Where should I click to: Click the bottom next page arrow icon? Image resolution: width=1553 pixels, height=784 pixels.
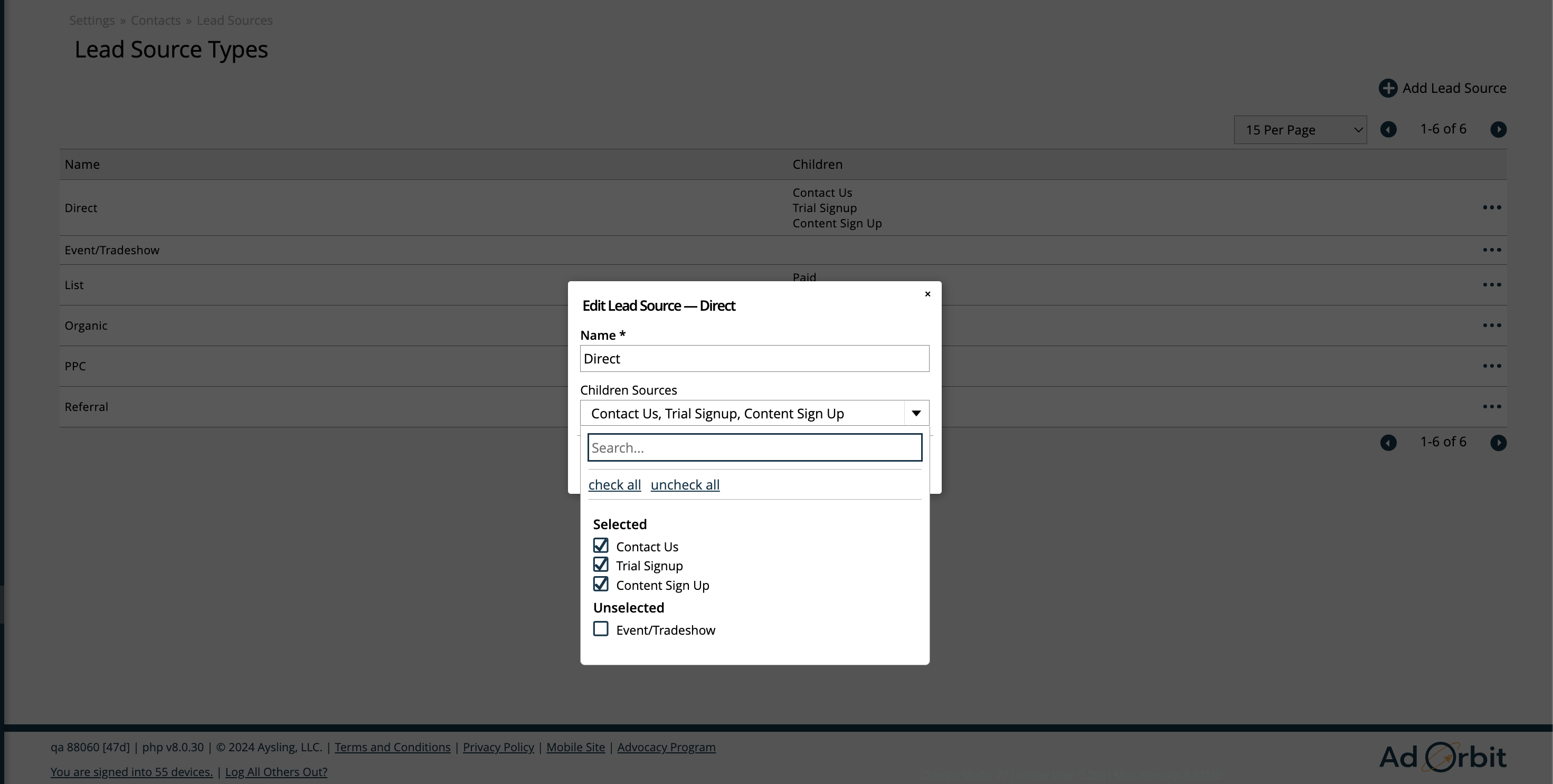click(1498, 443)
